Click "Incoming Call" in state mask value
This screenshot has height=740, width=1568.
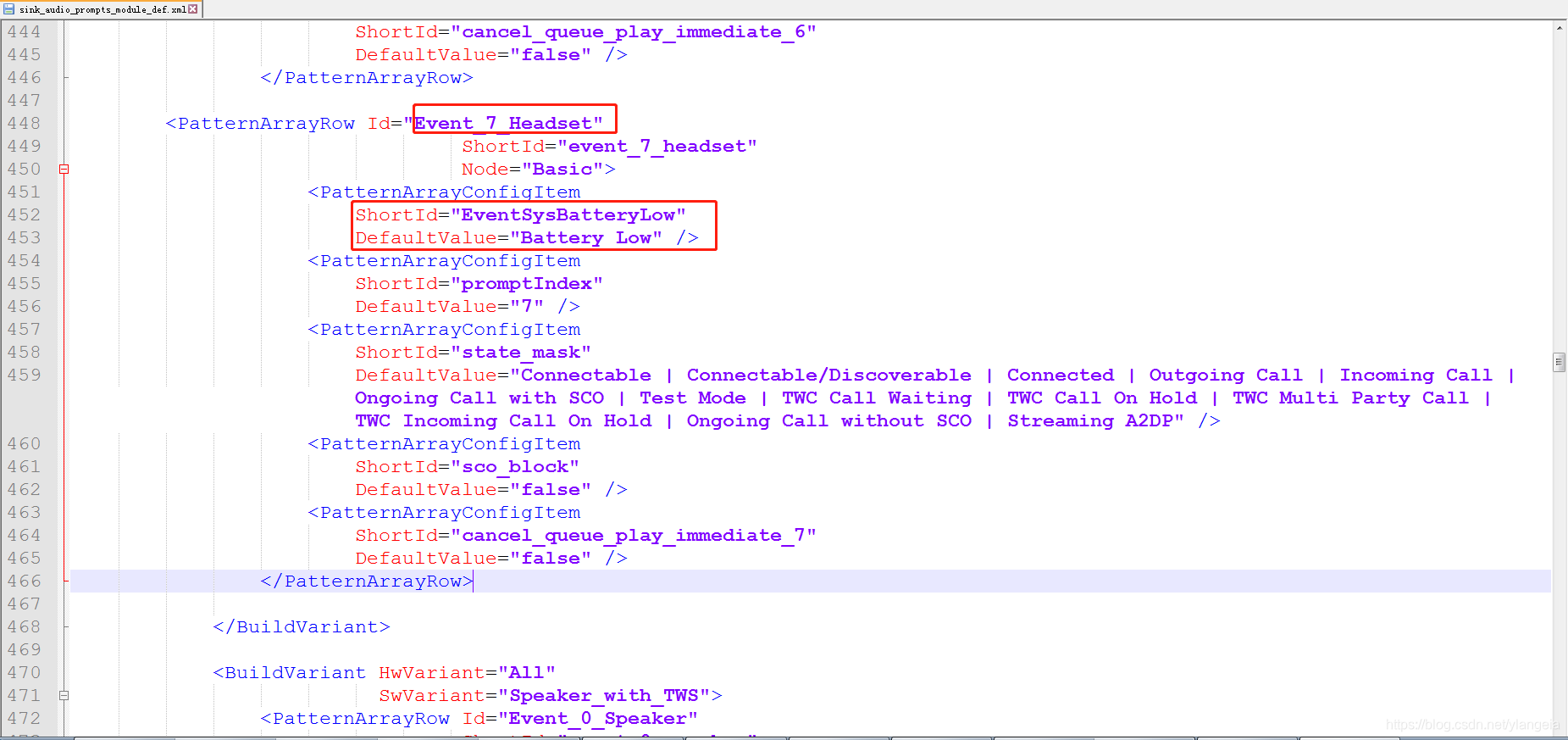click(1416, 376)
